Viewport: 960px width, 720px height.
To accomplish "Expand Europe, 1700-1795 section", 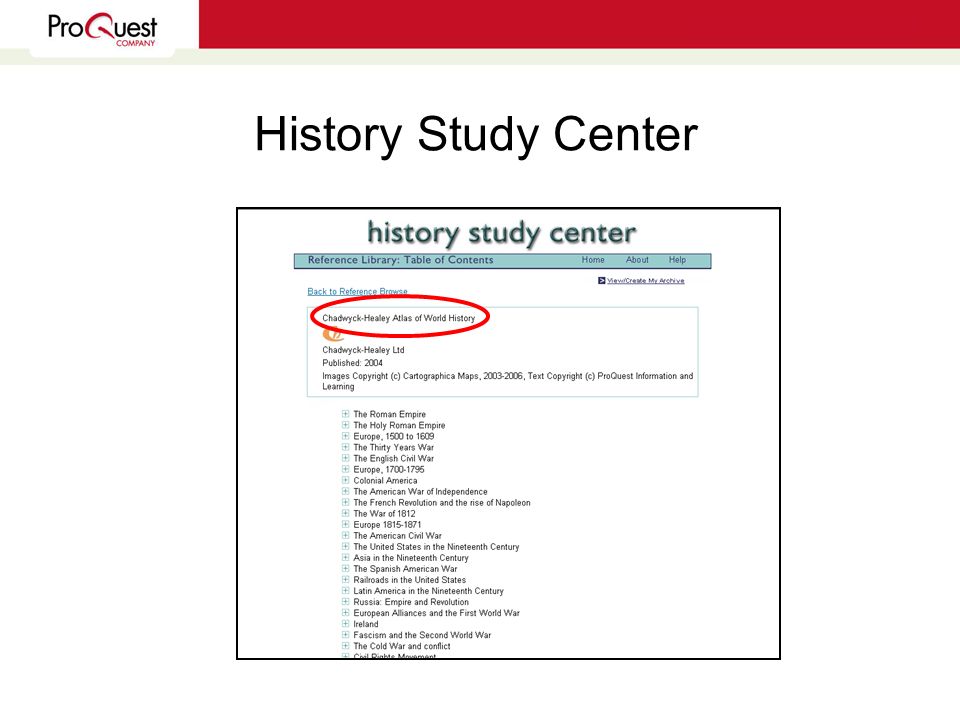I will pos(345,469).
